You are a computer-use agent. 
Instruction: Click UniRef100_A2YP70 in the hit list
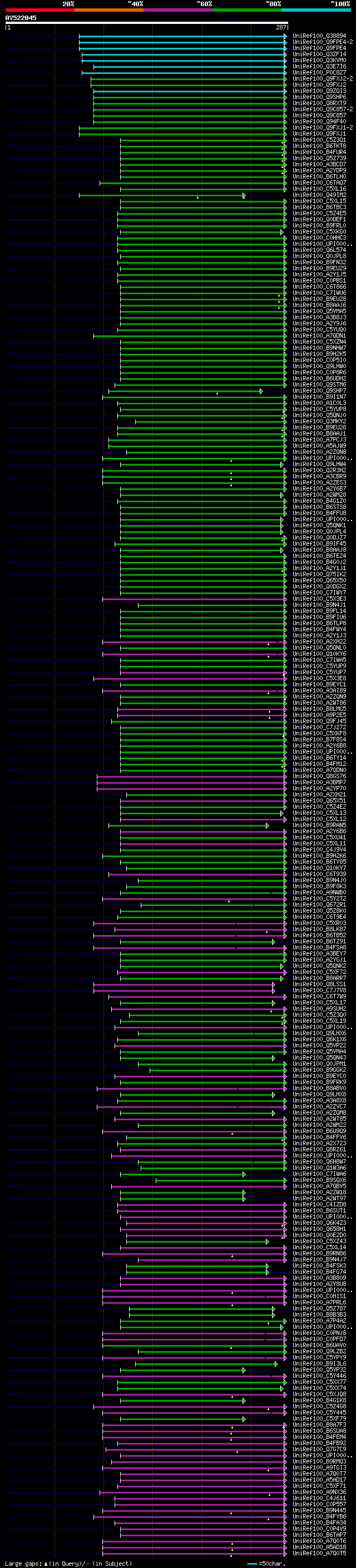[319, 789]
